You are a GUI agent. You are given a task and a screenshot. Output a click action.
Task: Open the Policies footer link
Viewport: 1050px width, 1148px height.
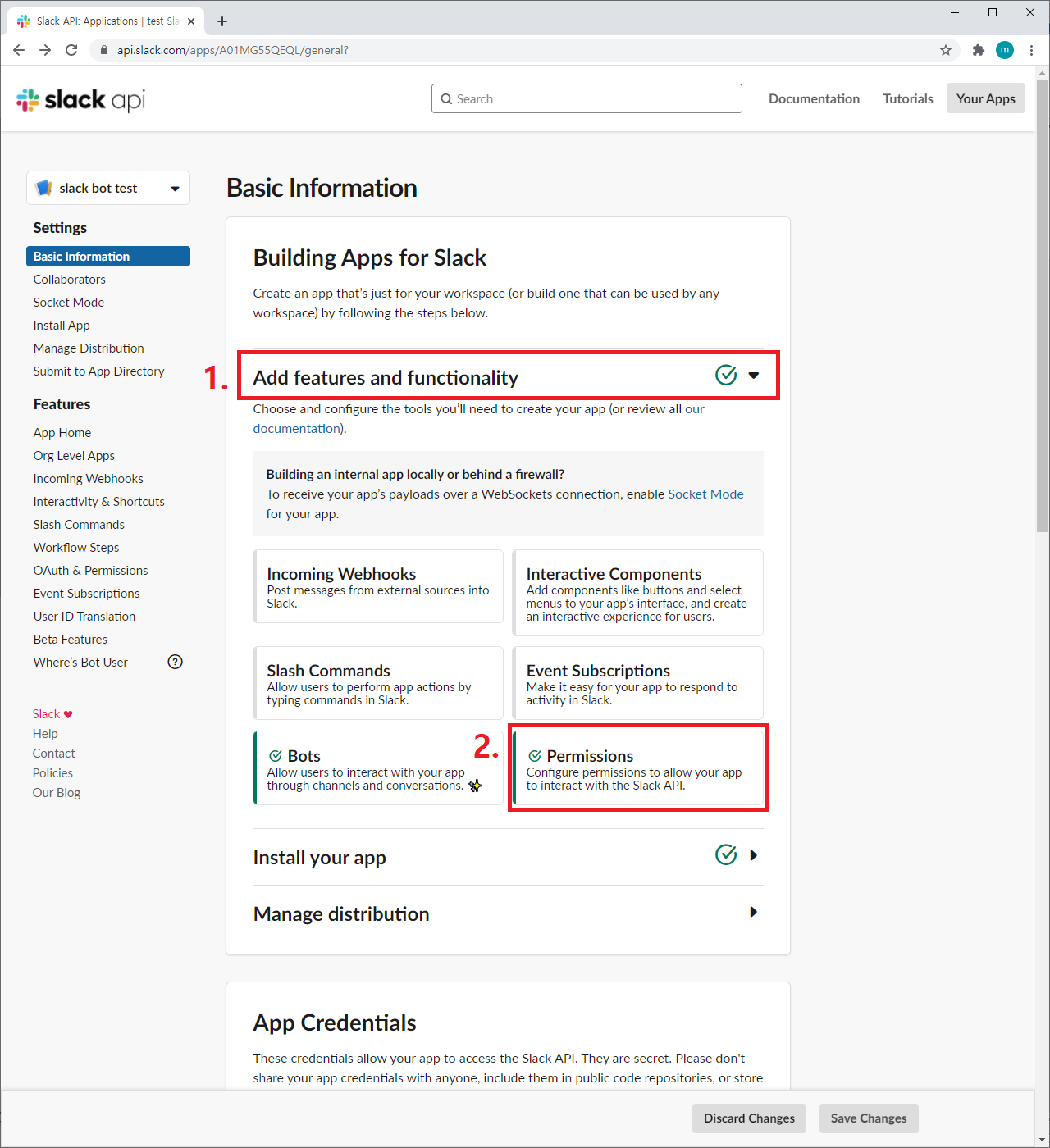pyautogui.click(x=52, y=773)
